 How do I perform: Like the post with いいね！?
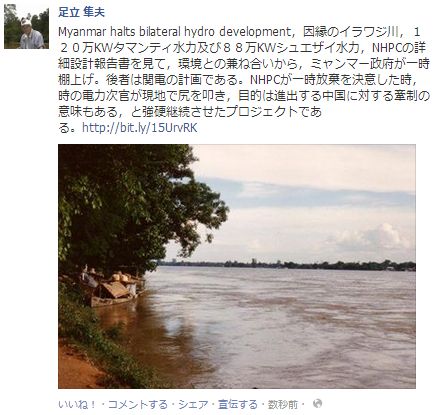coord(77,404)
